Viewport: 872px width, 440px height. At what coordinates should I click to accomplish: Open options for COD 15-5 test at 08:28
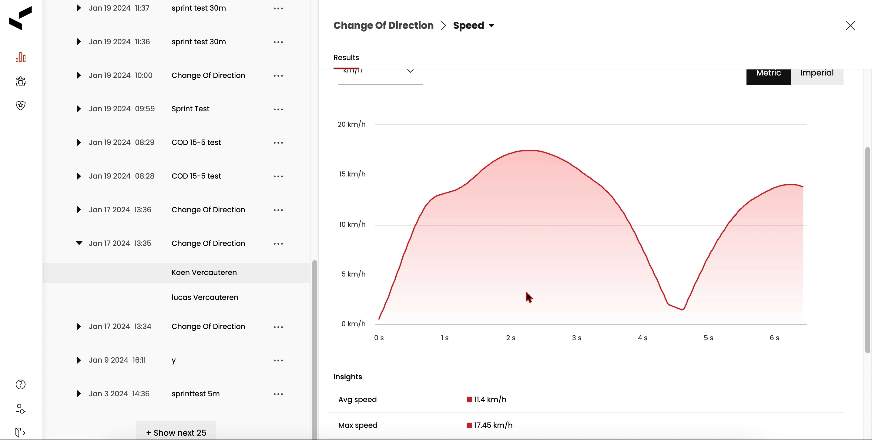pyautogui.click(x=278, y=176)
